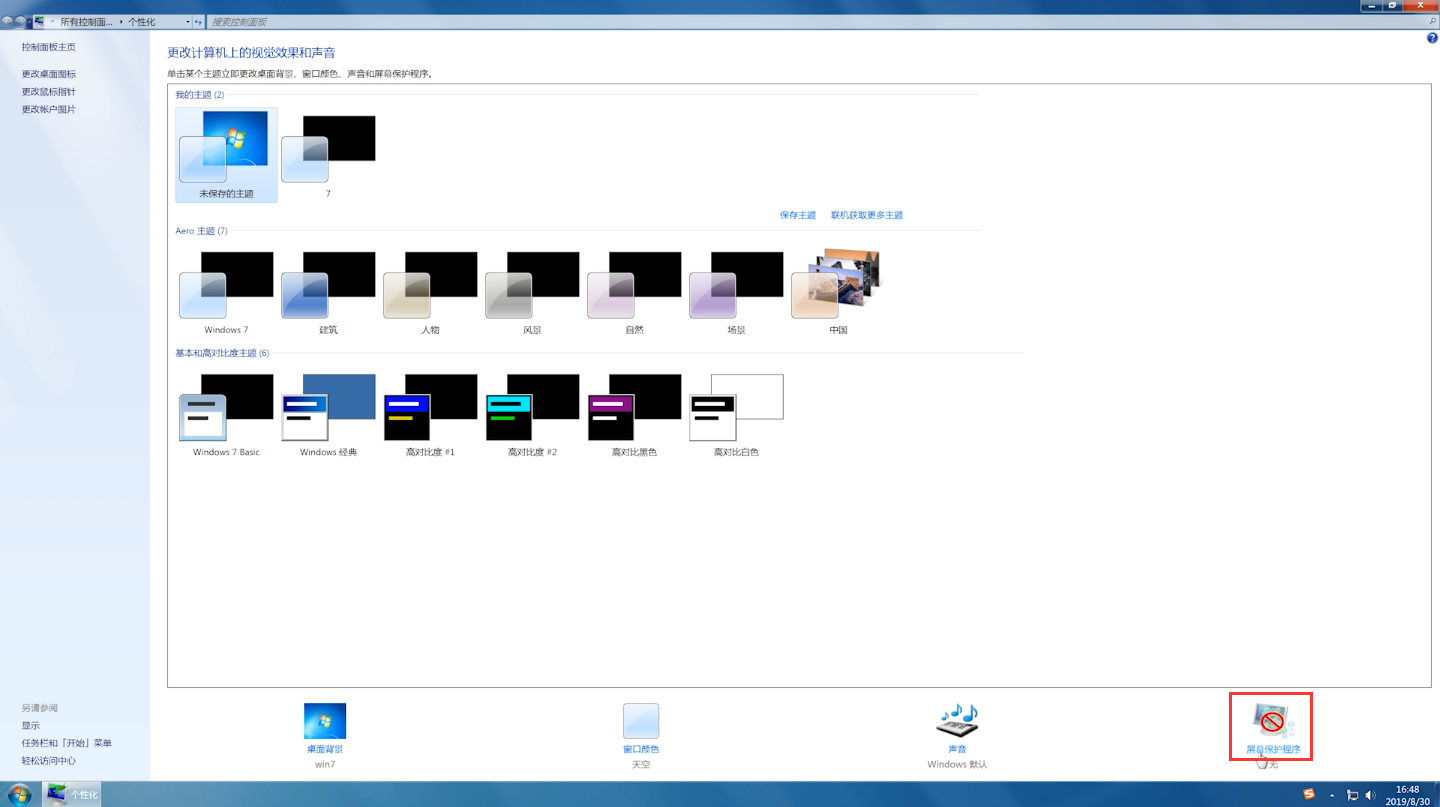1440x807 pixels.
Task: Click the Sogou input method tray icon
Action: tap(1309, 795)
